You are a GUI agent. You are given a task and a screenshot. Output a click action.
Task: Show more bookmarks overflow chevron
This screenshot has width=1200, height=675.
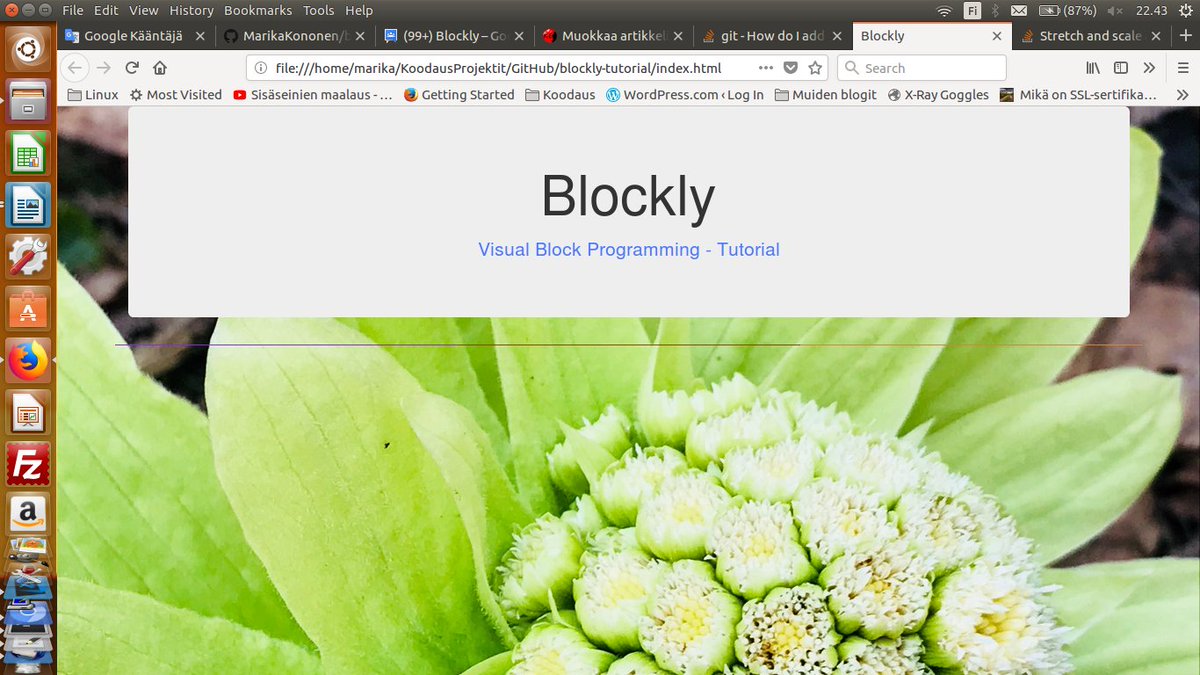[1182, 95]
